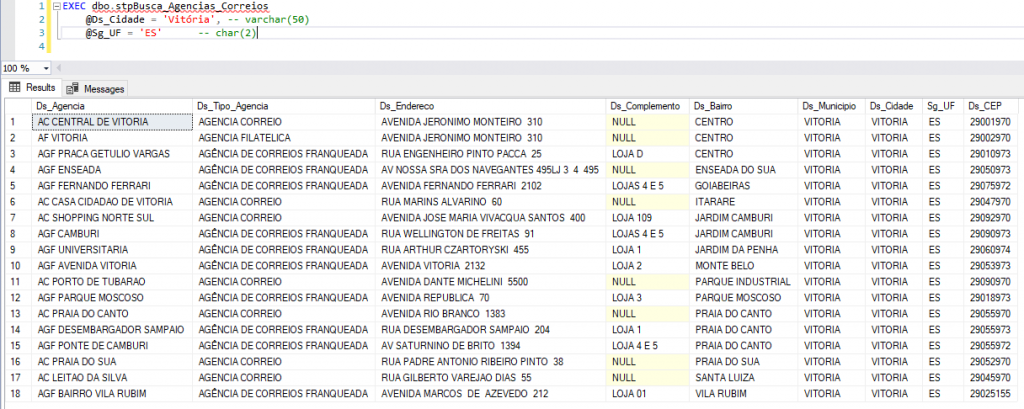Click the select-all corner of results grid
This screenshot has height=409, width=1024.
coord(18,106)
